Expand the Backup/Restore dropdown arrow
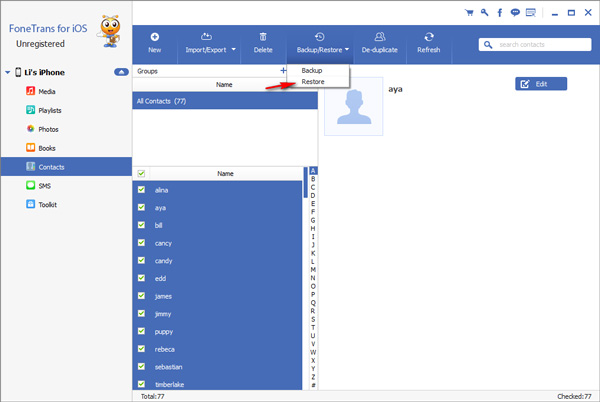Image resolution: width=600 pixels, height=402 pixels. 347,49
